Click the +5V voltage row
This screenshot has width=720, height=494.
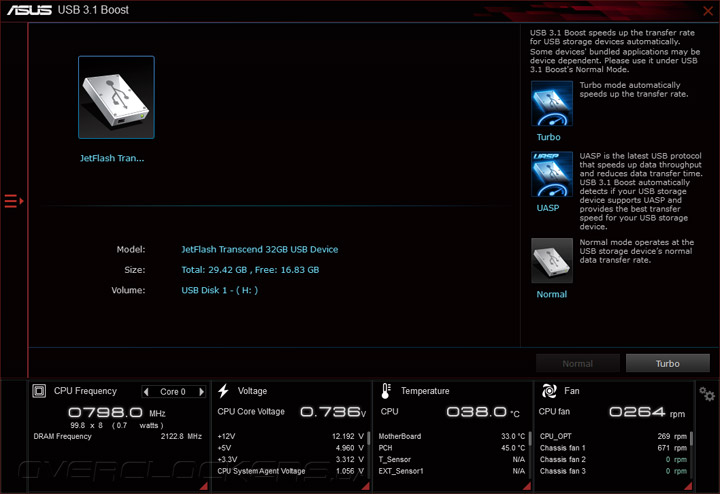pyautogui.click(x=291, y=448)
